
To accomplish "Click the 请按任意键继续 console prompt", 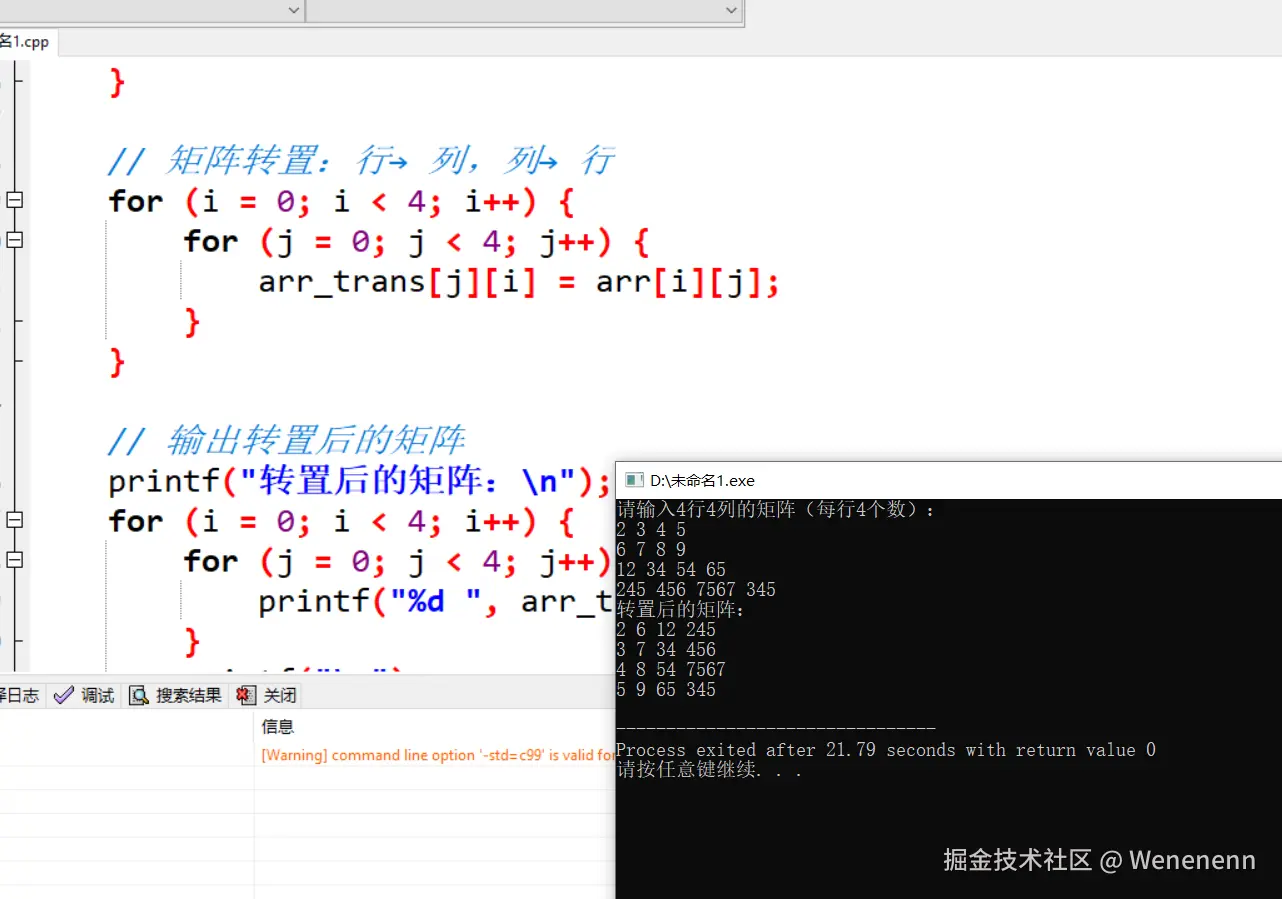I will pyautogui.click(x=709, y=770).
